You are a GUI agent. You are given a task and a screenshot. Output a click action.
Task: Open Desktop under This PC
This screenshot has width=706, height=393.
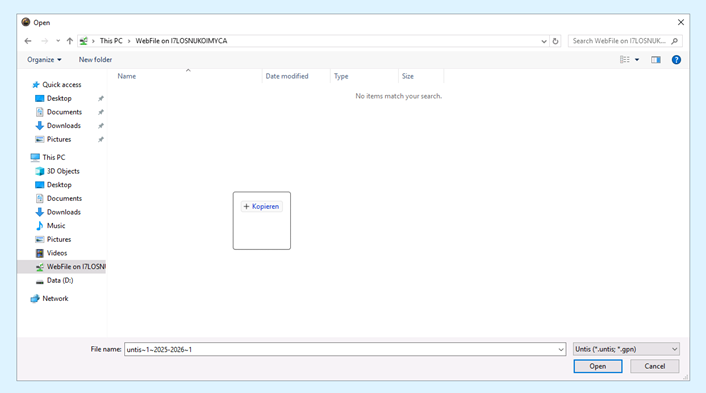(59, 185)
